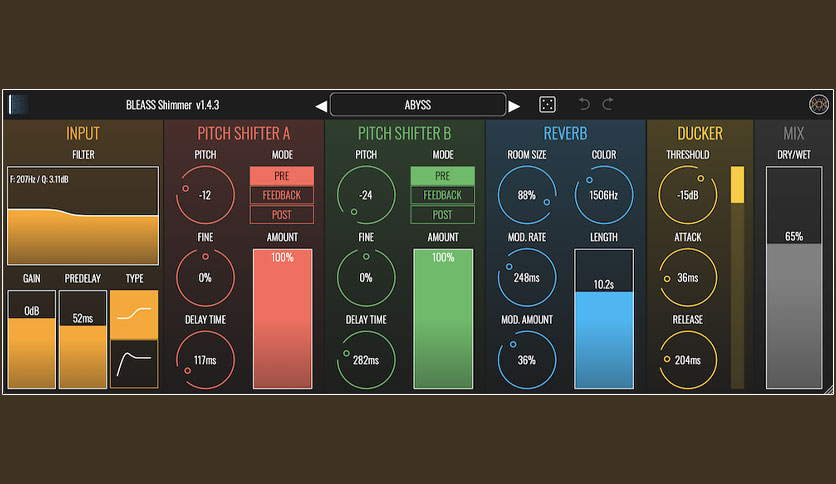Click the reverb length slider at 10.2s
The image size is (836, 484).
[604, 319]
